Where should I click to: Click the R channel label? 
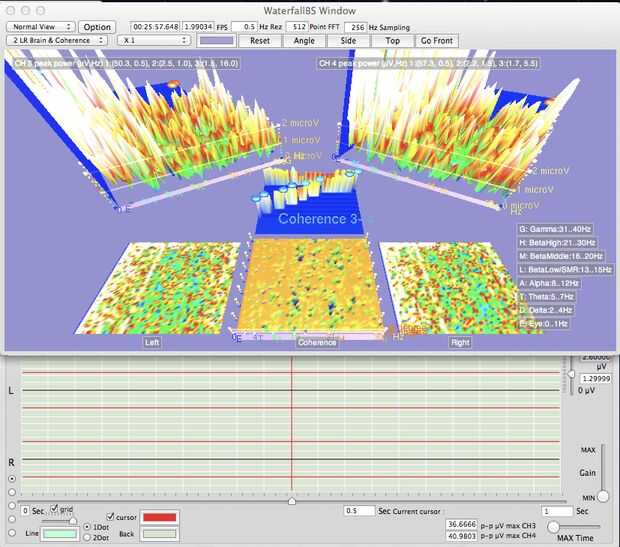coord(11,462)
